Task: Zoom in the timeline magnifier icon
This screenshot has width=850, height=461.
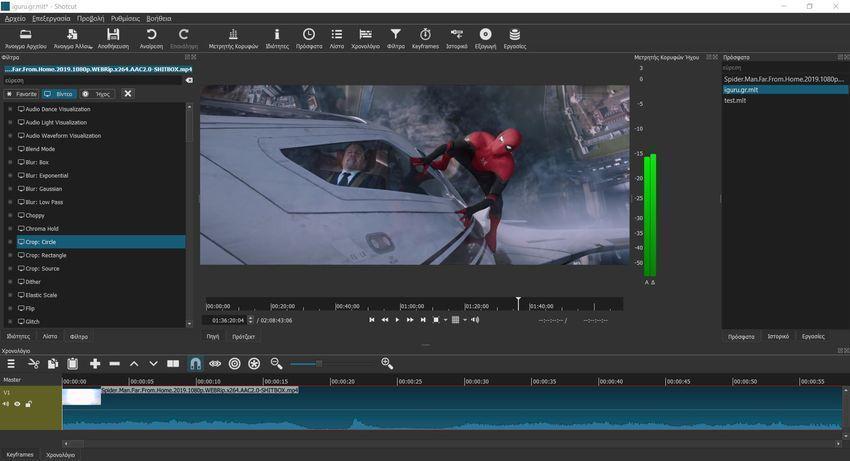Action: 387,363
